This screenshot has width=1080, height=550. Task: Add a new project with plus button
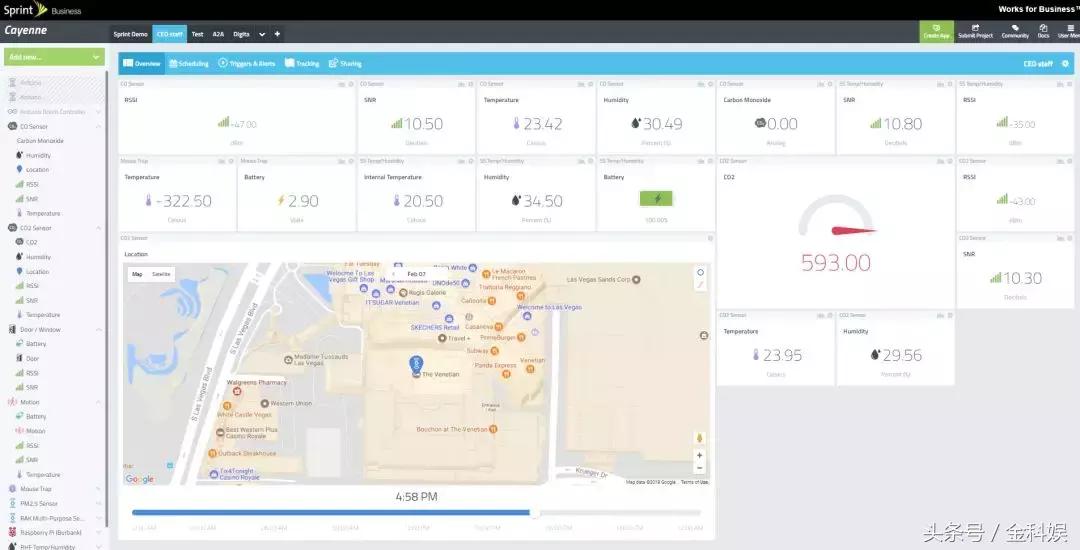(277, 34)
